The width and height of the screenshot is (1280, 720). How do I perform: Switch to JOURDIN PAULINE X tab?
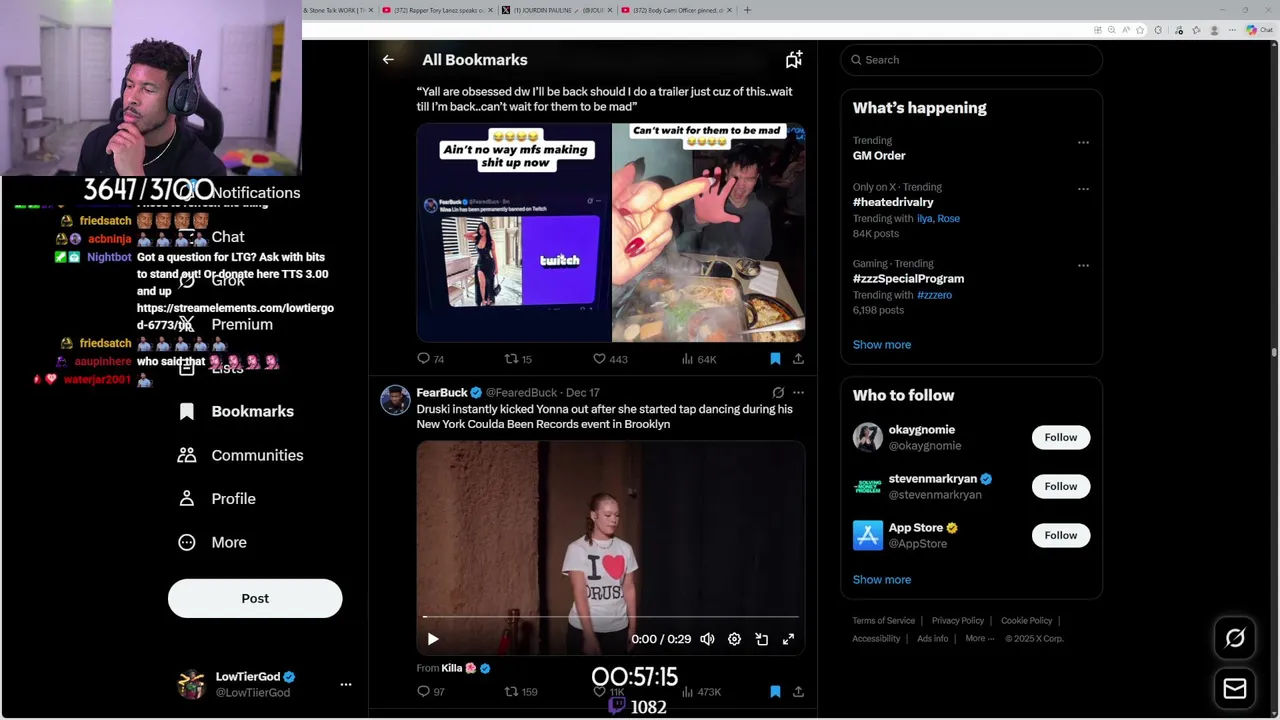click(557, 10)
